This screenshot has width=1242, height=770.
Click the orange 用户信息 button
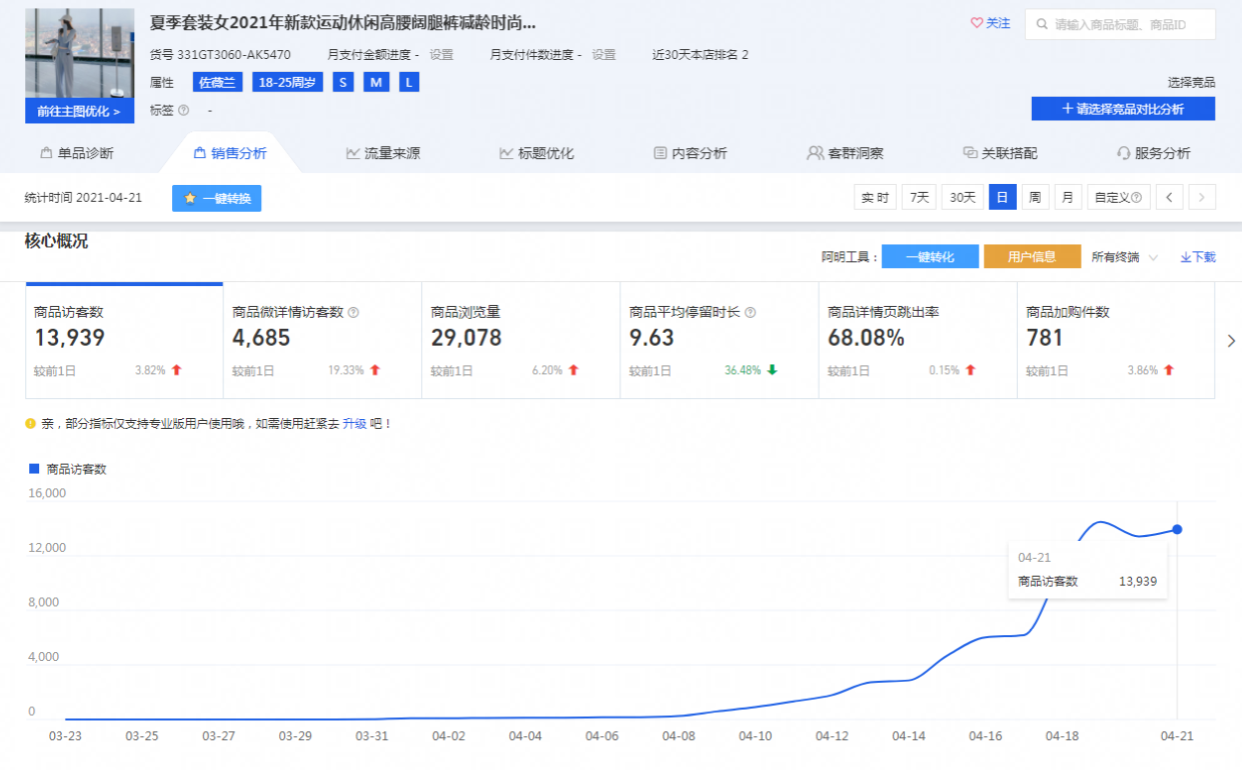(x=1032, y=257)
